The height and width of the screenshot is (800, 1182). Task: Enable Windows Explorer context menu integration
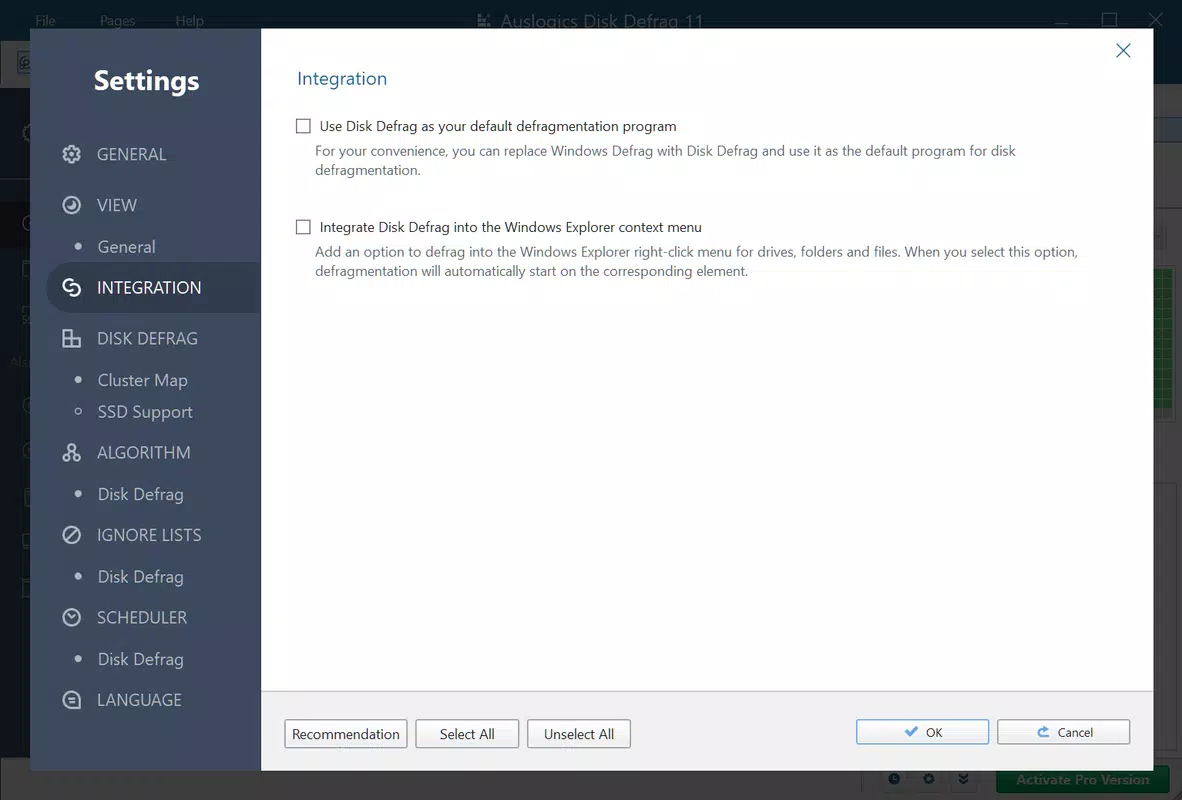(x=303, y=227)
